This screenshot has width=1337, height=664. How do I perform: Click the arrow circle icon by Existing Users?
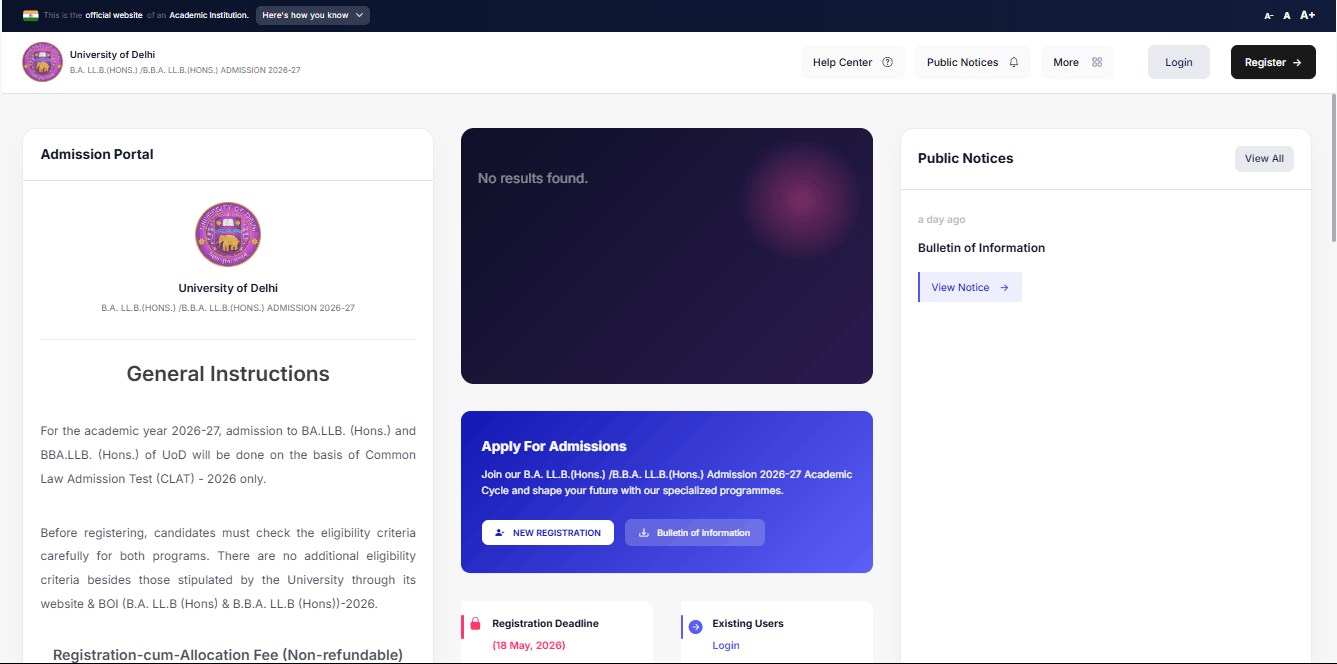(x=696, y=627)
